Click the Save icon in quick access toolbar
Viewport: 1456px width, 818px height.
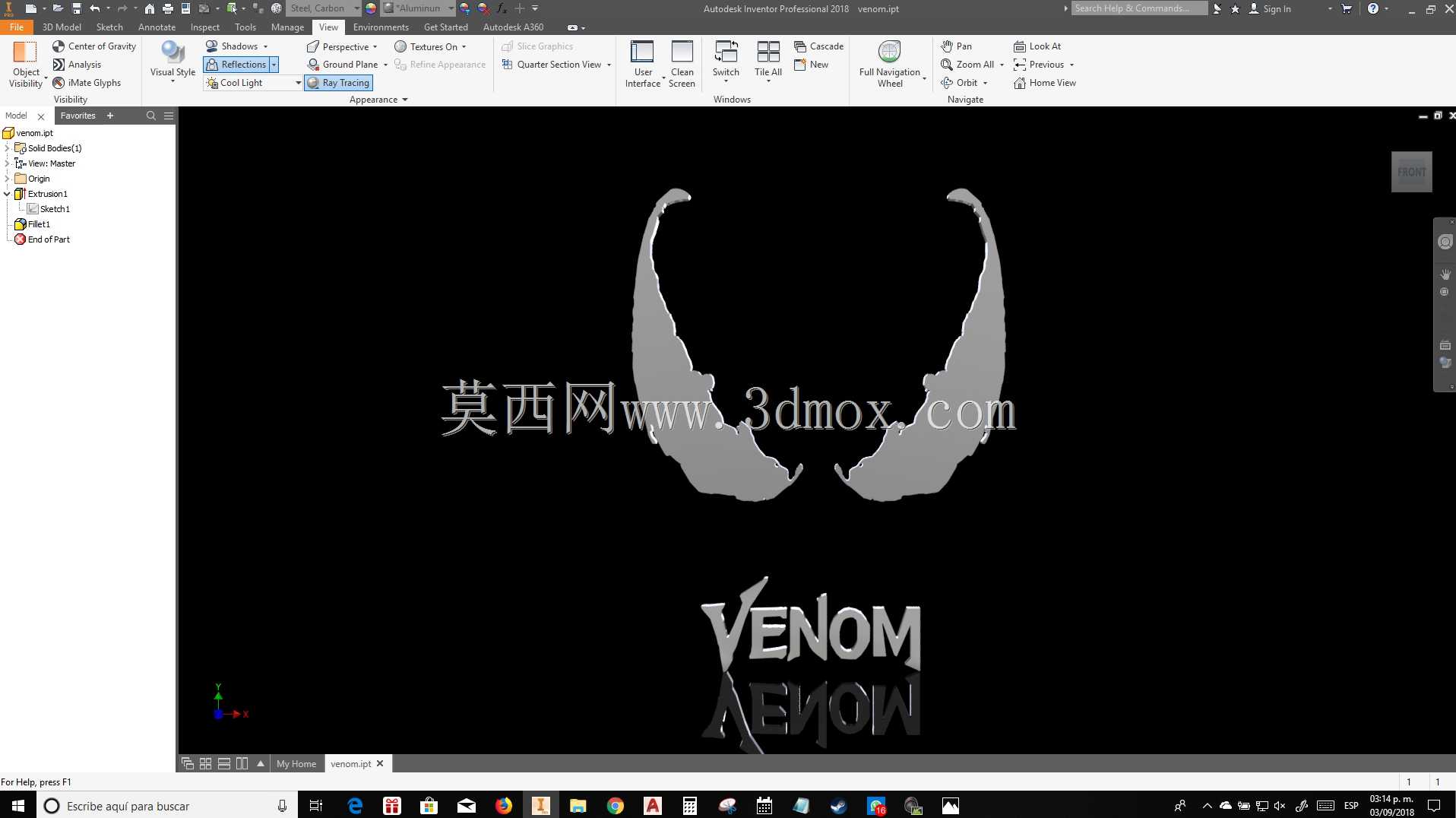pyautogui.click(x=76, y=8)
